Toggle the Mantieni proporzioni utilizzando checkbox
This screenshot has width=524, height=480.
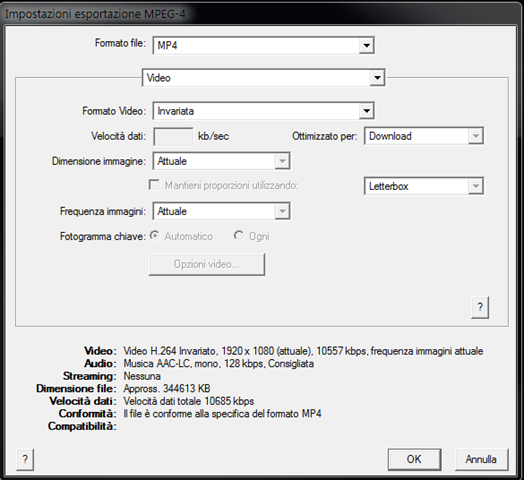coord(154,185)
